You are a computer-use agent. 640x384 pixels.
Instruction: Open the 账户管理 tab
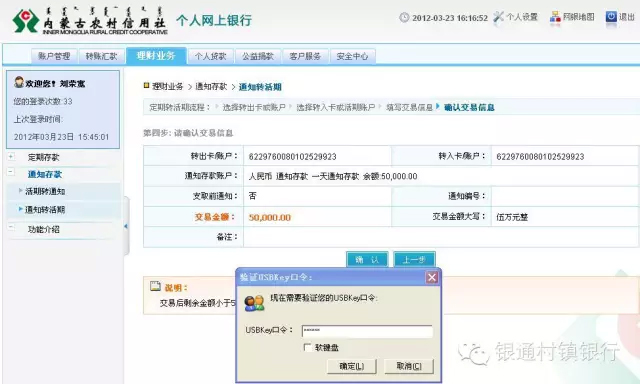tap(54, 56)
